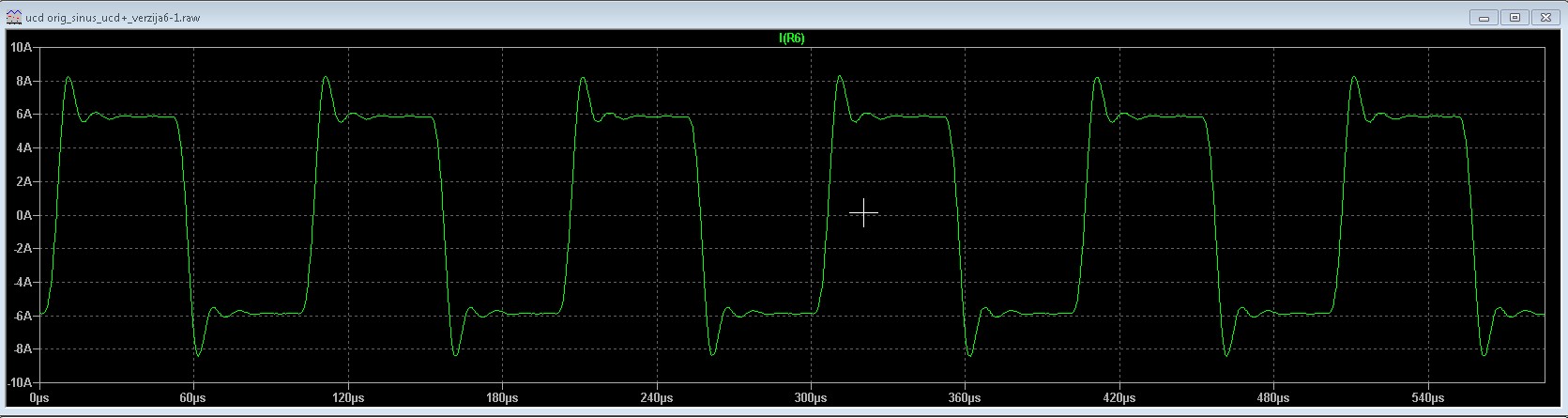Click the -2A vertical axis label
Viewport: 1568px width, 418px height.
[x=23, y=249]
